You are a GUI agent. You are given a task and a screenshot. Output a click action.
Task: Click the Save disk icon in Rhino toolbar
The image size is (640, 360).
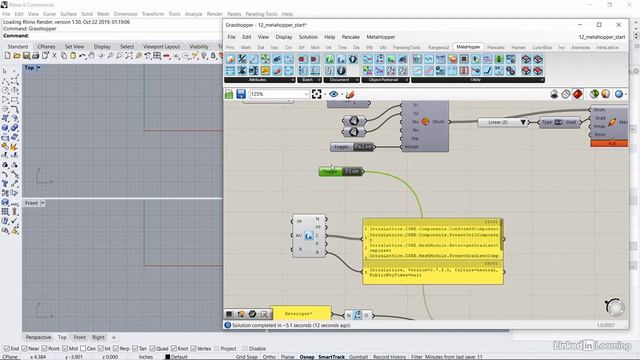pyautogui.click(x=26, y=56)
